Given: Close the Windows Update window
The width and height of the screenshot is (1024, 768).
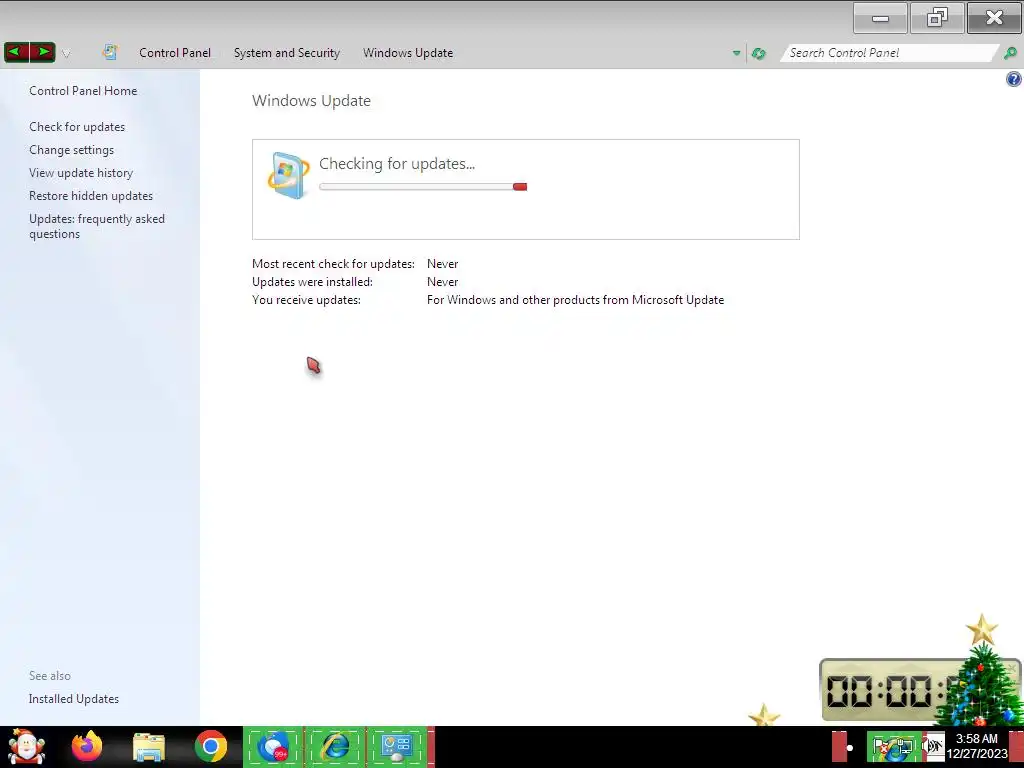Looking at the screenshot, I should tap(994, 18).
